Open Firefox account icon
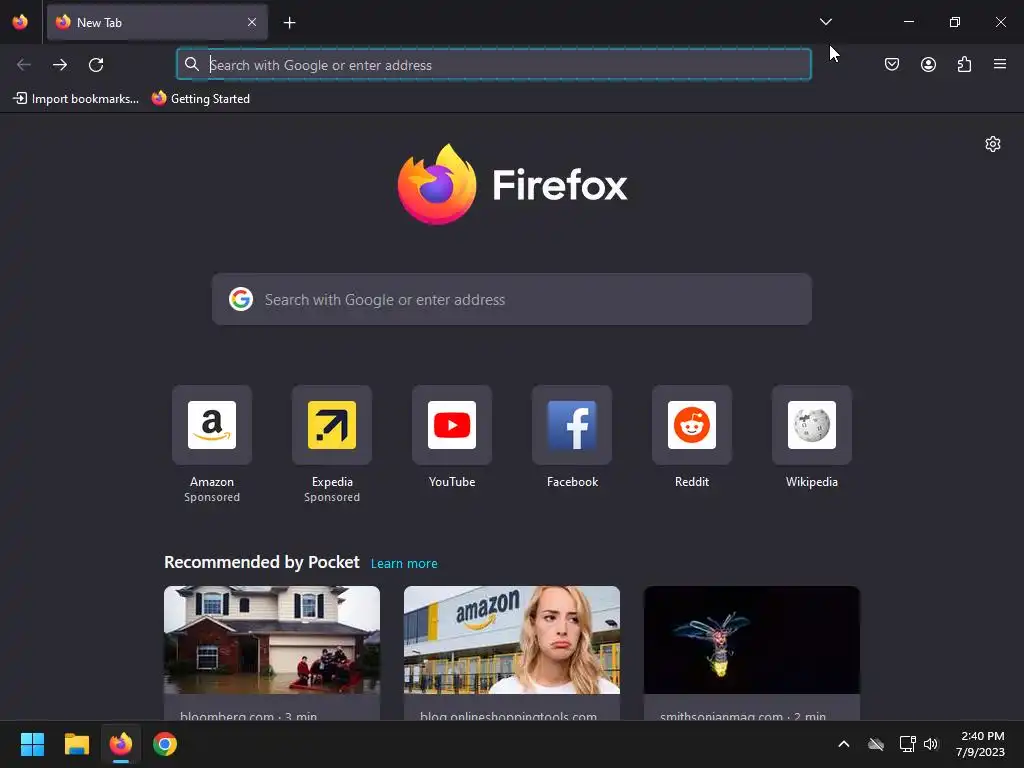Screen dimensions: 1024x768 click(x=928, y=64)
